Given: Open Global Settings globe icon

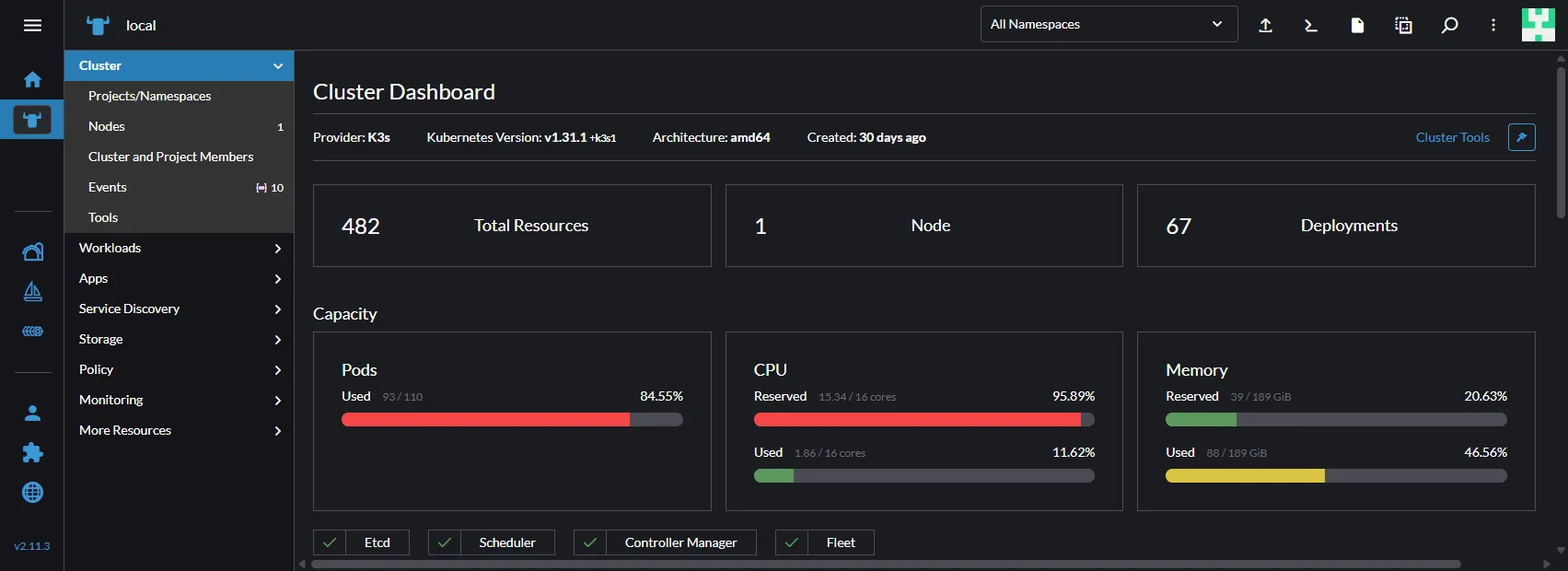Looking at the screenshot, I should click(x=32, y=493).
